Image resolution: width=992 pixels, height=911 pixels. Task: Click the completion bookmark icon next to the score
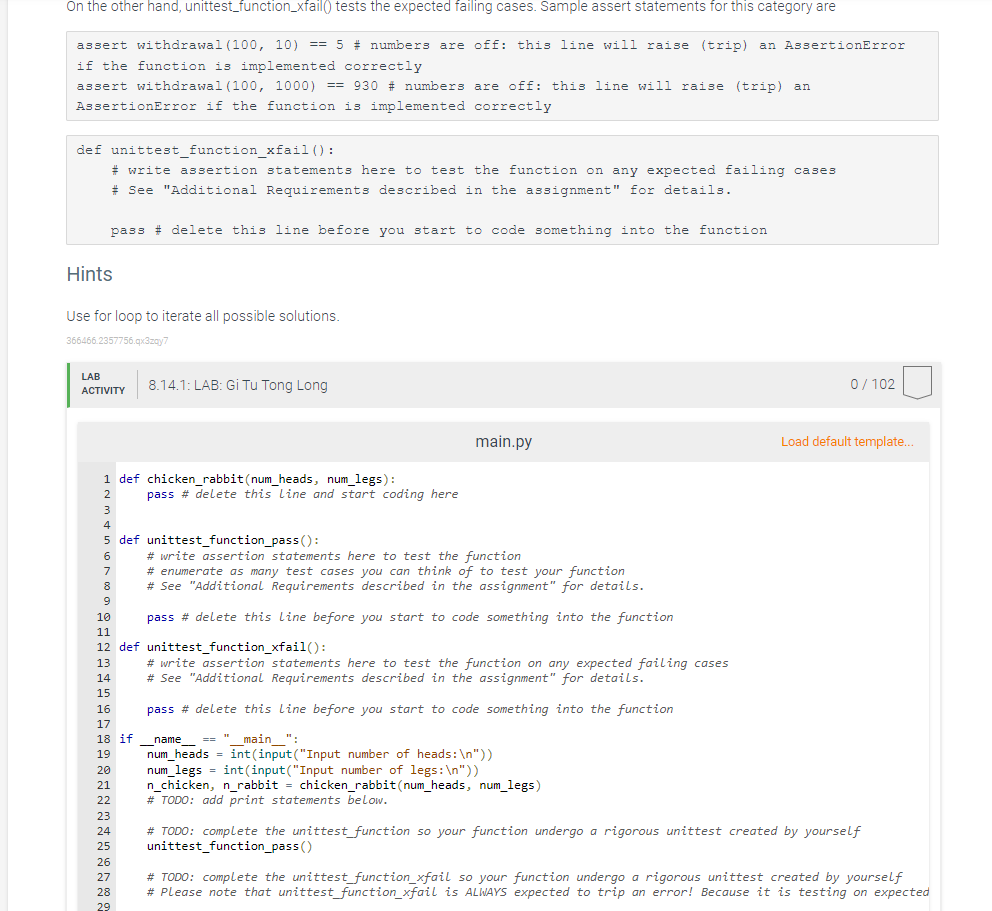click(916, 381)
